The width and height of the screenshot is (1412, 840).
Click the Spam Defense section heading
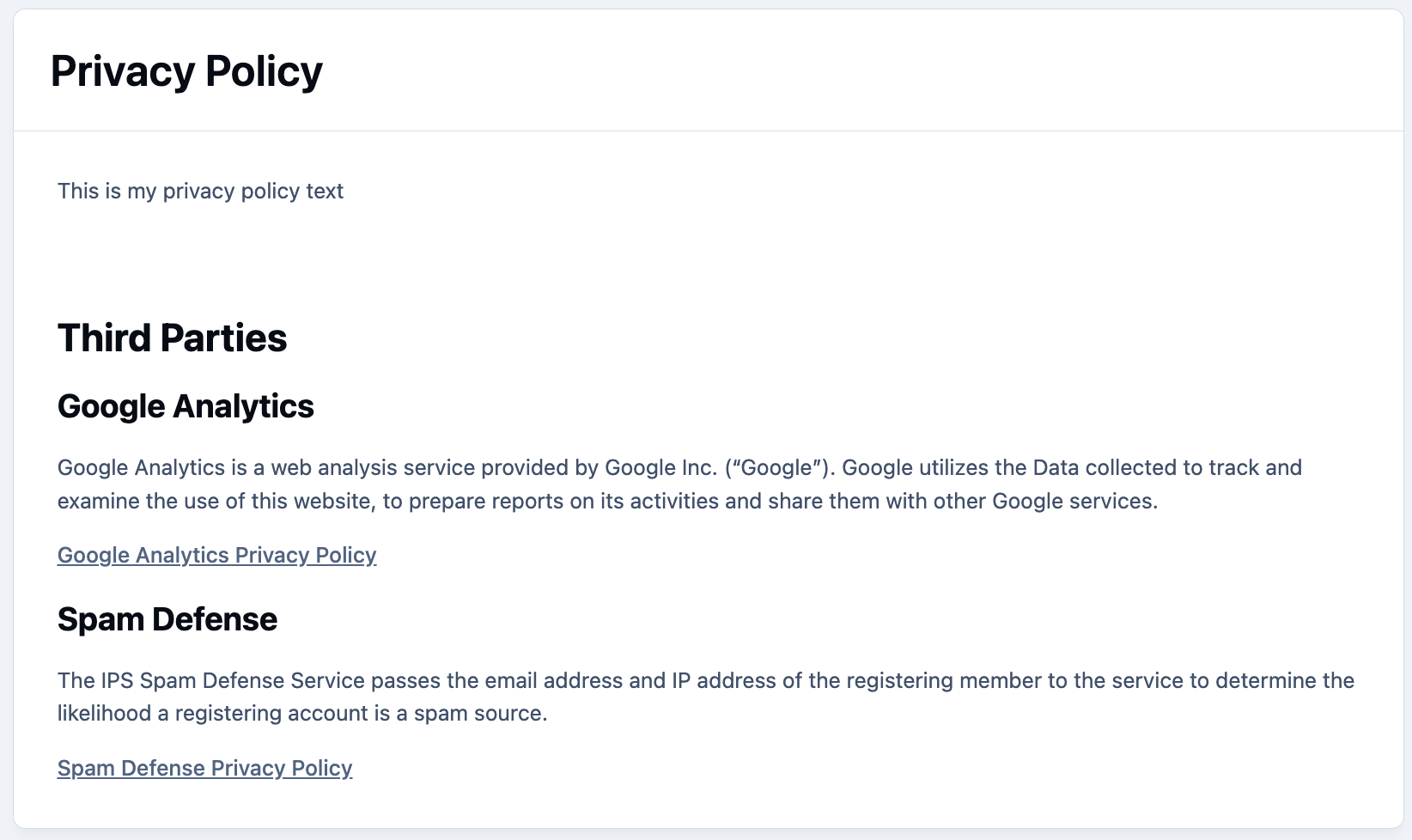coord(167,619)
